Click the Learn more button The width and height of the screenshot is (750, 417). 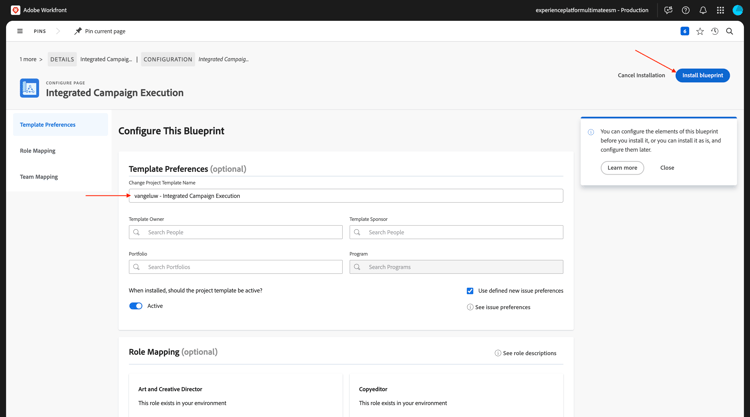click(622, 168)
